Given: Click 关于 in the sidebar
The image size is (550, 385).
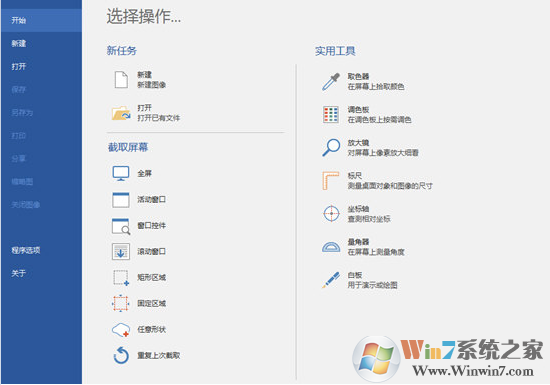Looking at the screenshot, I should click(x=19, y=273).
